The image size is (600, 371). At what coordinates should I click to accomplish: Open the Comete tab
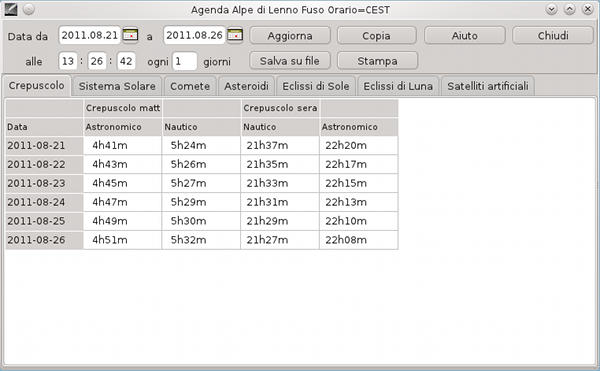pos(190,86)
